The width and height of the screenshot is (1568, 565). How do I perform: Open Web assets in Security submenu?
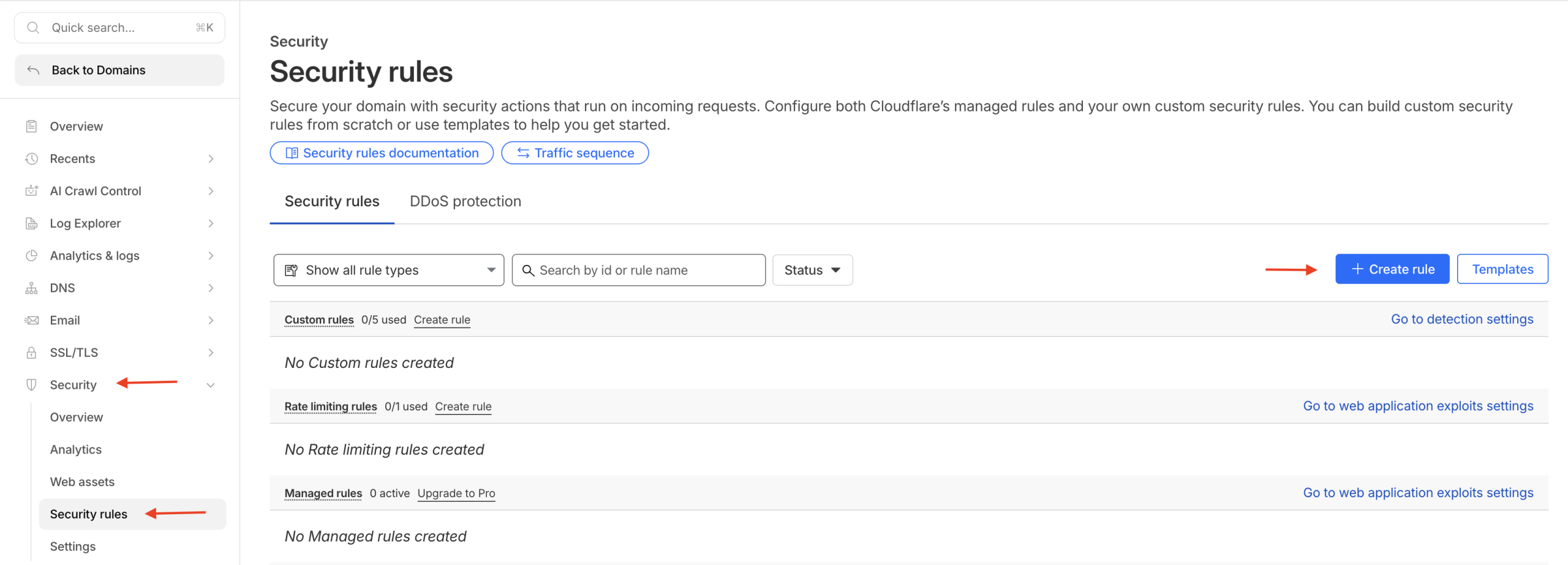click(82, 482)
